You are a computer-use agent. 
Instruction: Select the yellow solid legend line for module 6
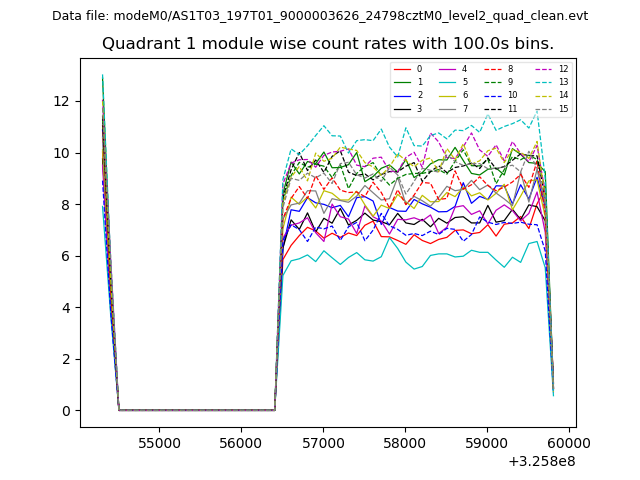(x=448, y=95)
